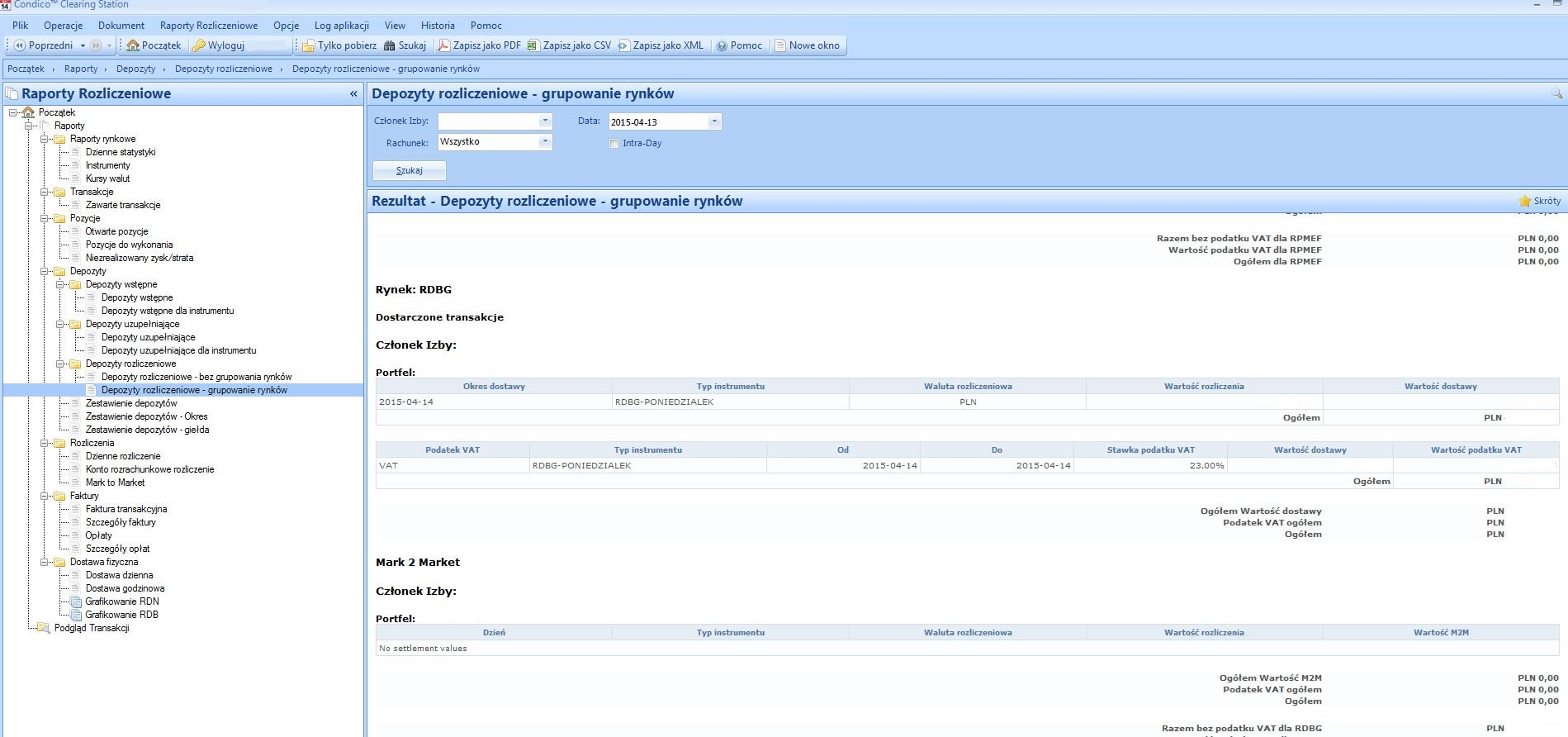Open the Członek Izby dropdown
Image resolution: width=1568 pixels, height=737 pixels.
544,121
